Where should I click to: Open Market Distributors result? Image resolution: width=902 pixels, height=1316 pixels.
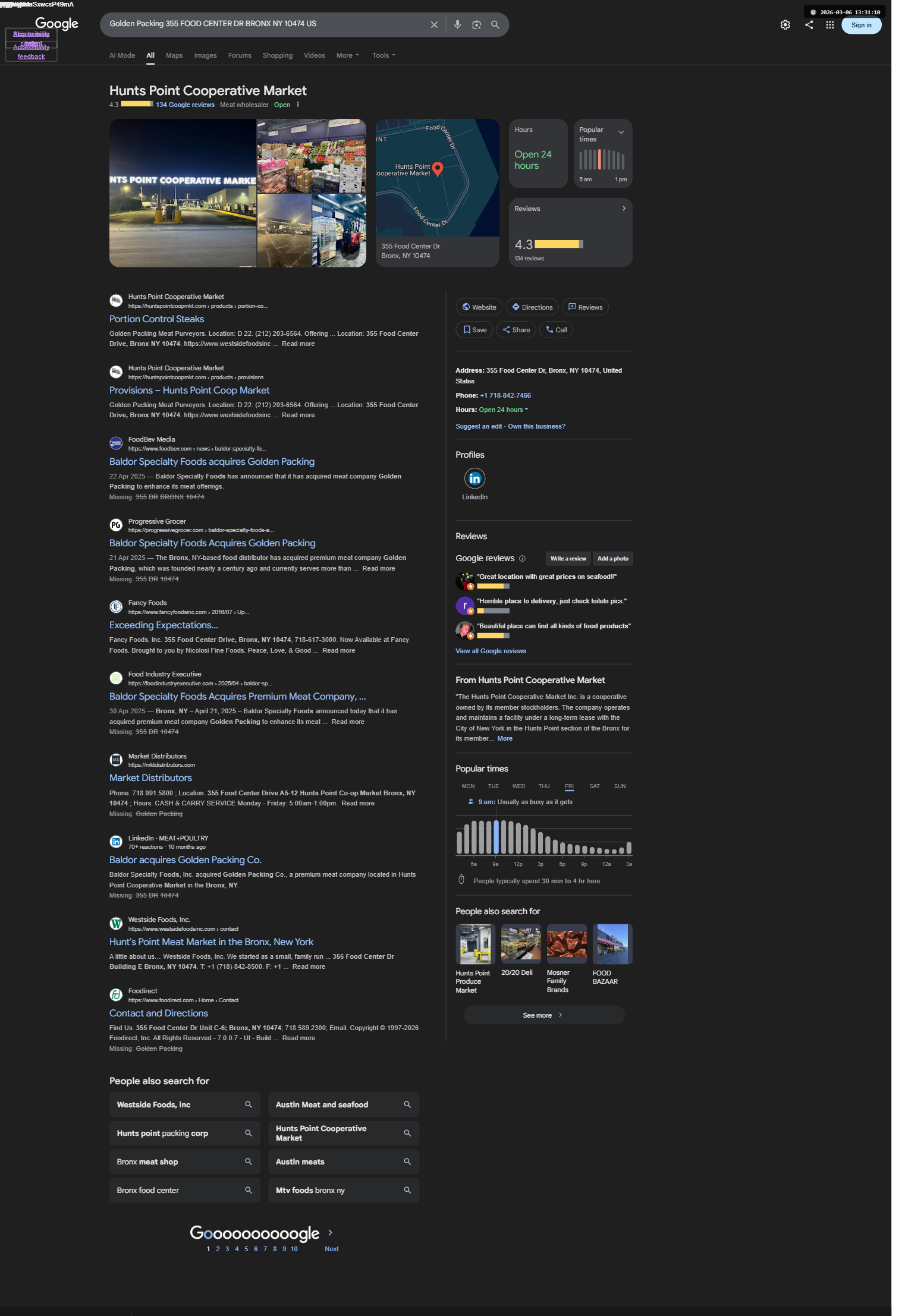[150, 778]
